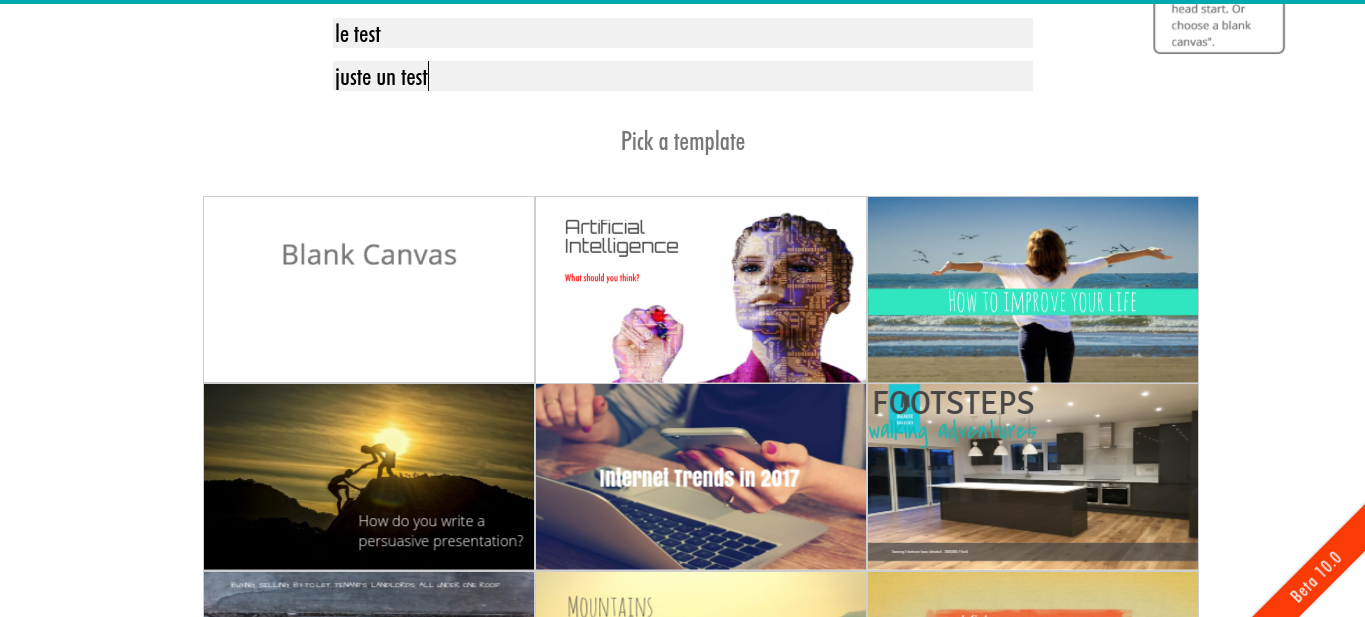Select the Internet Trends in 2017 template
The width and height of the screenshot is (1365, 617).
[x=701, y=477]
